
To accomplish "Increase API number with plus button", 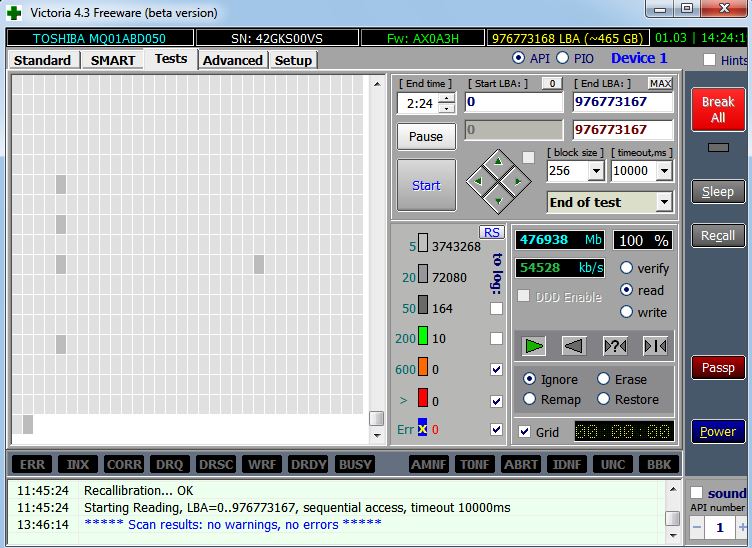I will [743, 527].
